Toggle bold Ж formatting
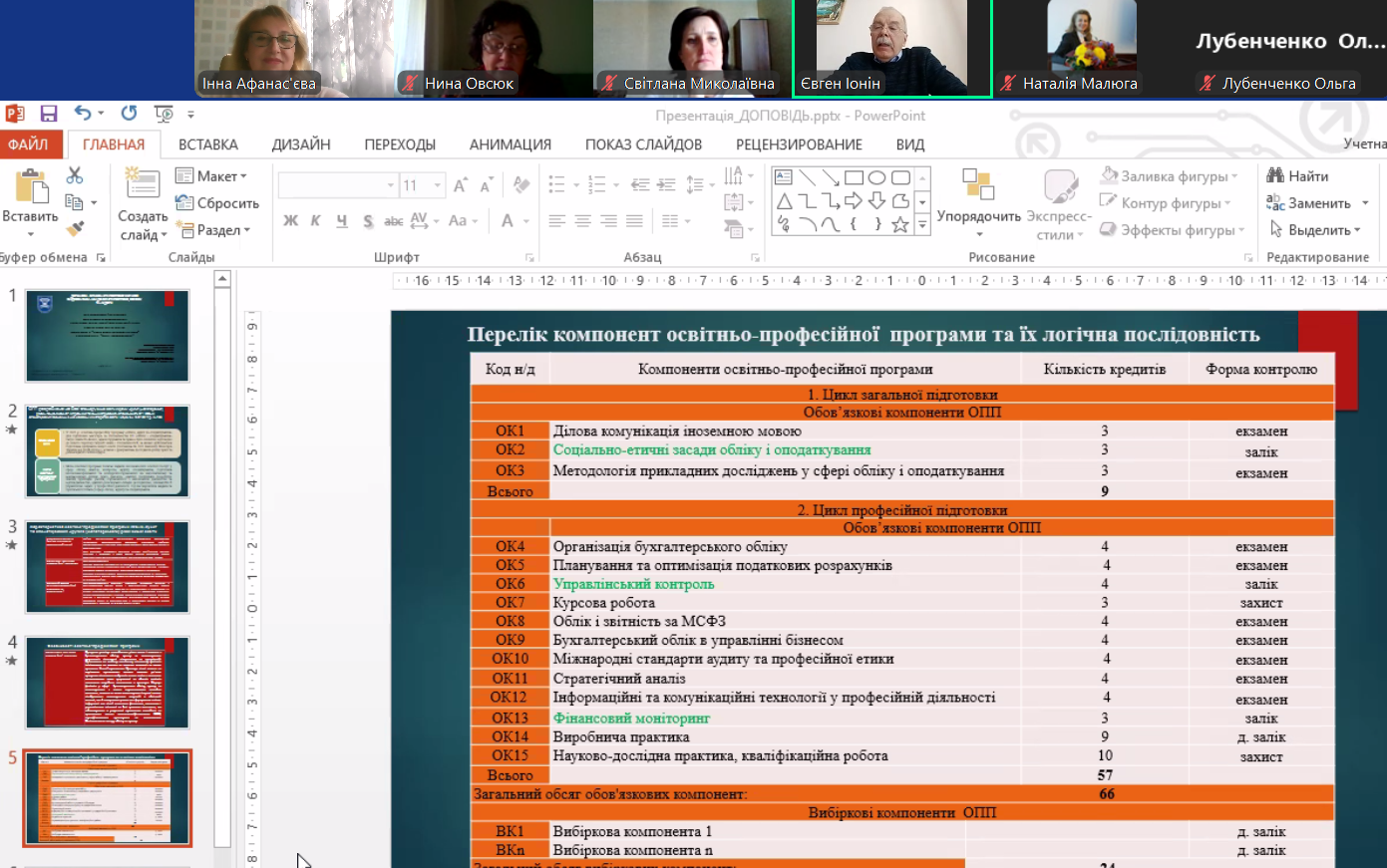 (x=290, y=220)
